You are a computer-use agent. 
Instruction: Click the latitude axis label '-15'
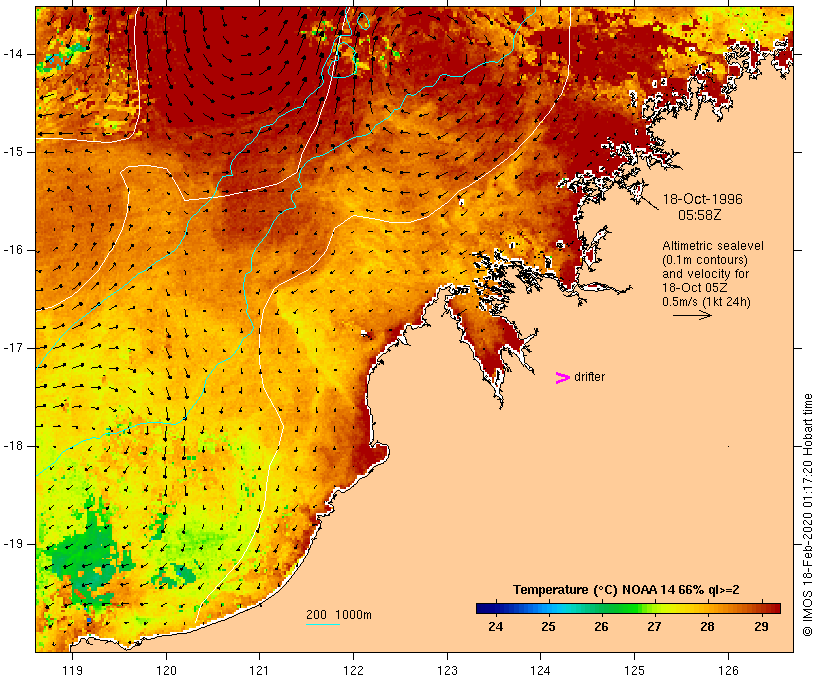pyautogui.click(x=12, y=152)
